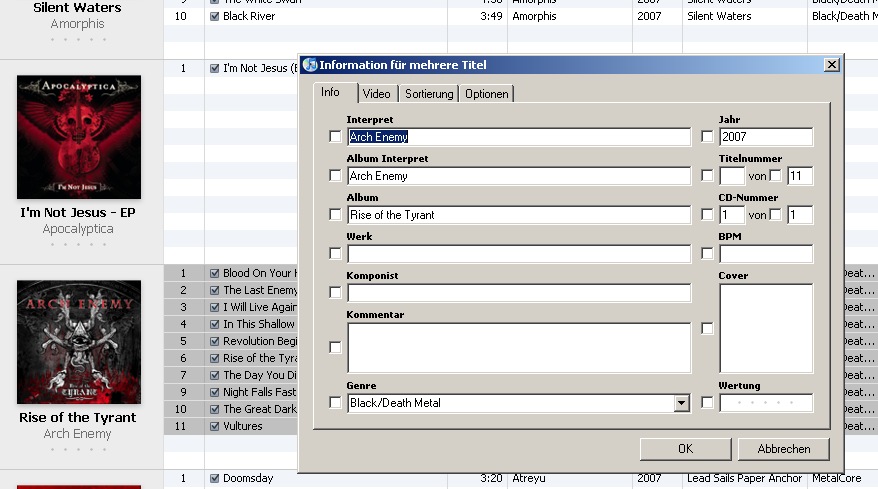This screenshot has width=878, height=489.
Task: Select the Apocalyptica I'm Not Jesus cover
Action: point(79,137)
